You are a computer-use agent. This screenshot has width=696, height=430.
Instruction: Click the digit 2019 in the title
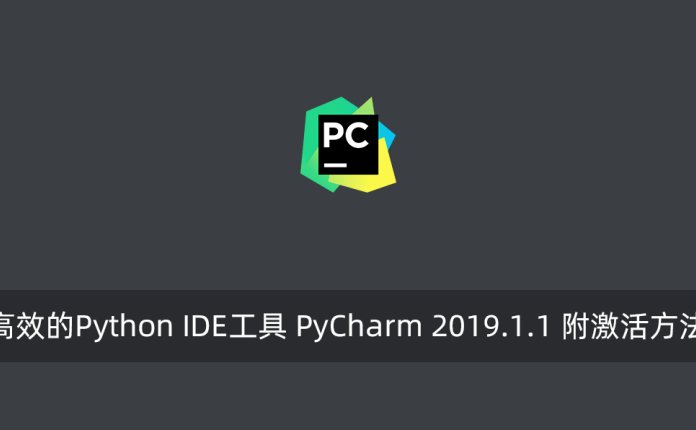pos(461,327)
